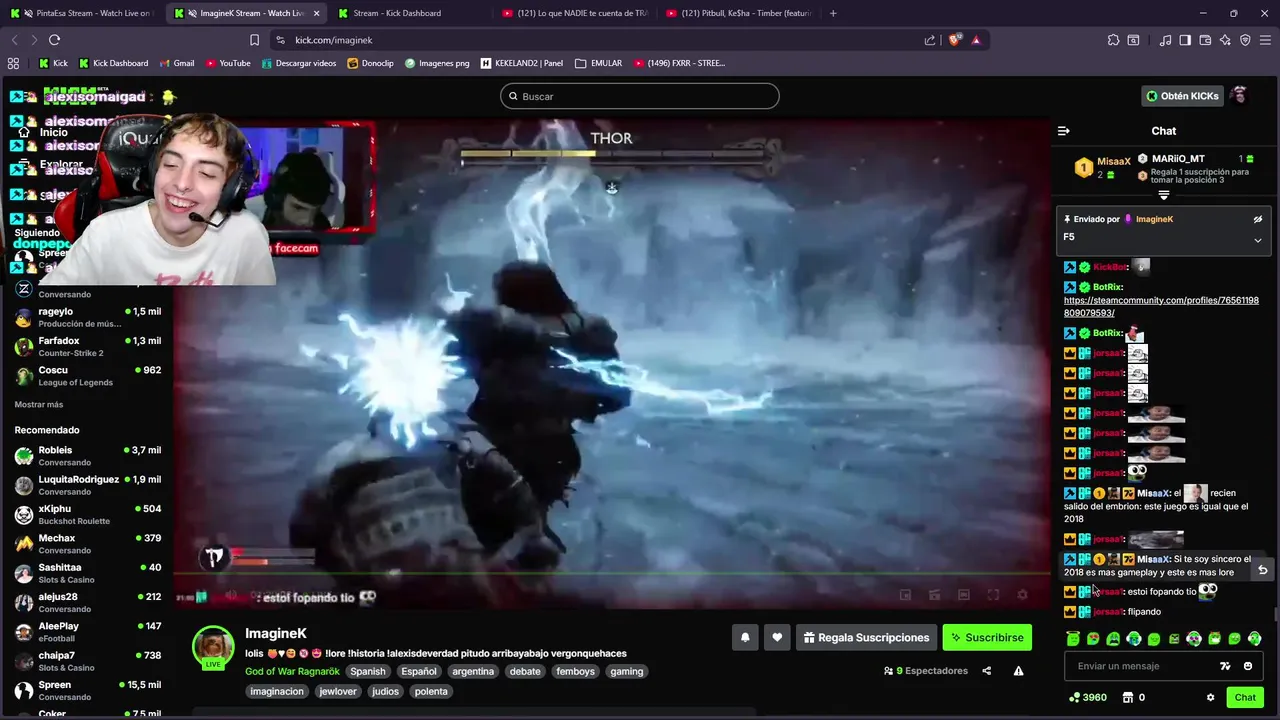Open a new browser tab
The image size is (1280, 720).
click(833, 13)
